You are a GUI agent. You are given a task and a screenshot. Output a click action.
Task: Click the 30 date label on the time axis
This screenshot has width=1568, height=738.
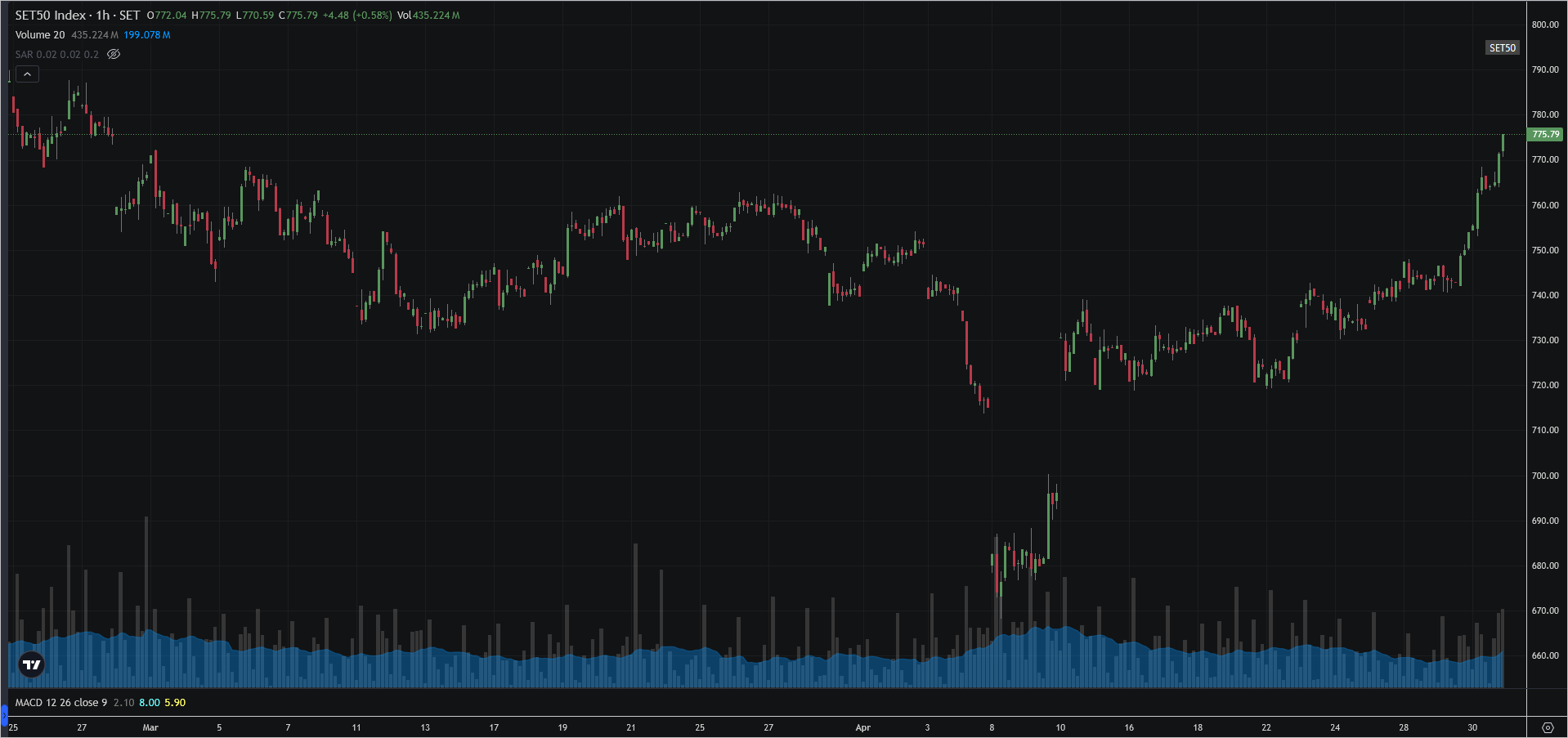click(x=1472, y=727)
